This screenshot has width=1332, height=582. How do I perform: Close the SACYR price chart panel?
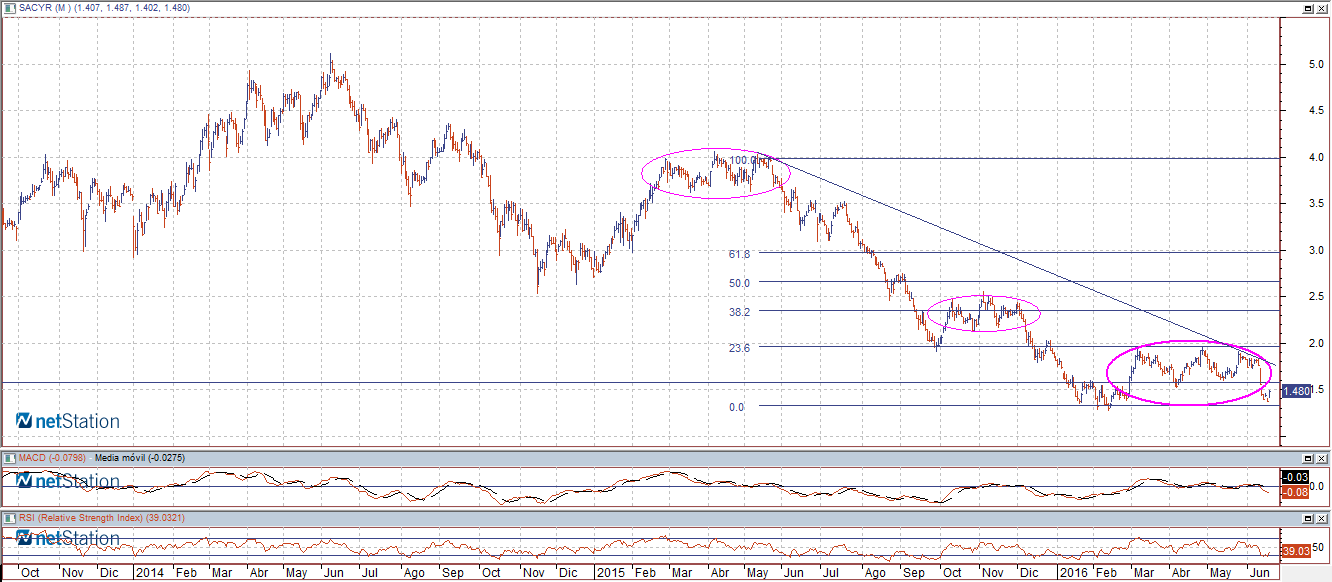coord(1322,7)
